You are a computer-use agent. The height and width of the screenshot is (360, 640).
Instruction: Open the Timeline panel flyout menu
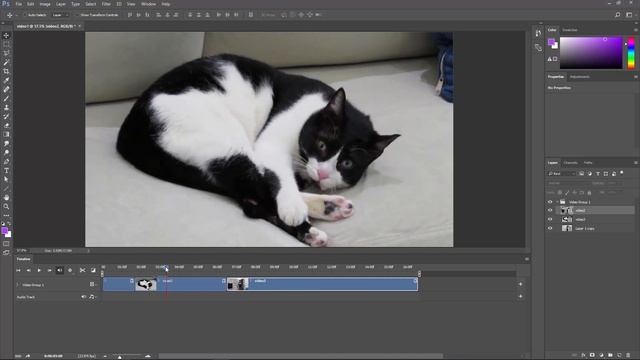pos(527,259)
